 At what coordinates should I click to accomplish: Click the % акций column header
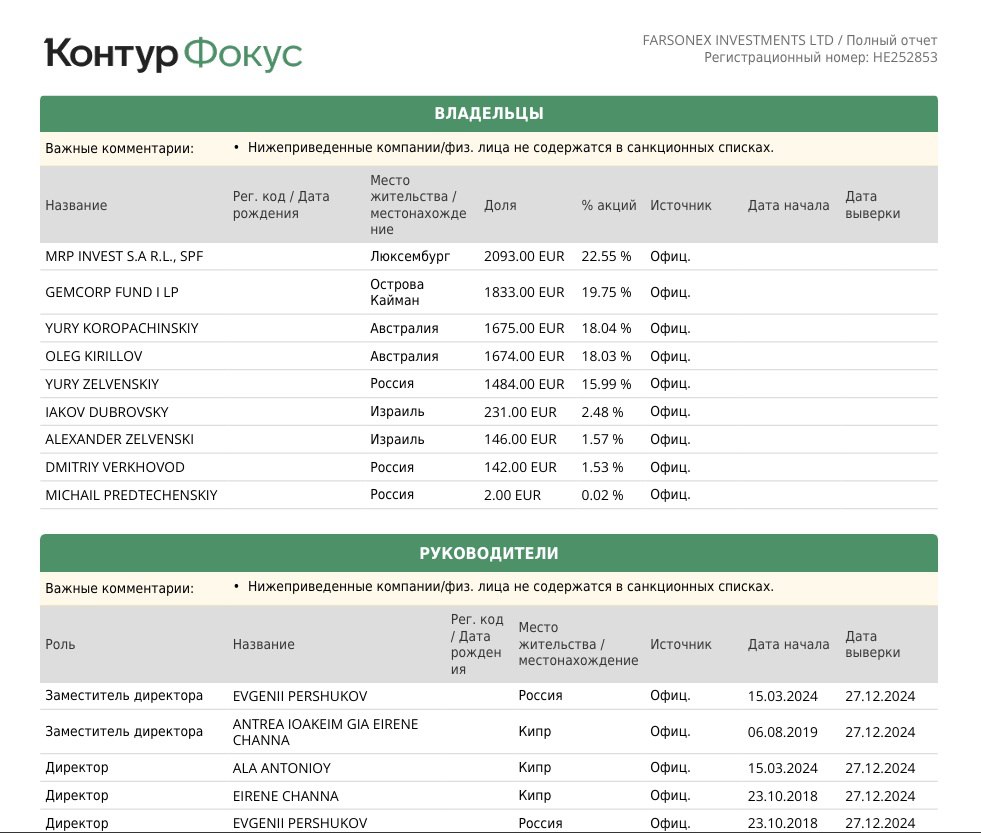(x=609, y=205)
